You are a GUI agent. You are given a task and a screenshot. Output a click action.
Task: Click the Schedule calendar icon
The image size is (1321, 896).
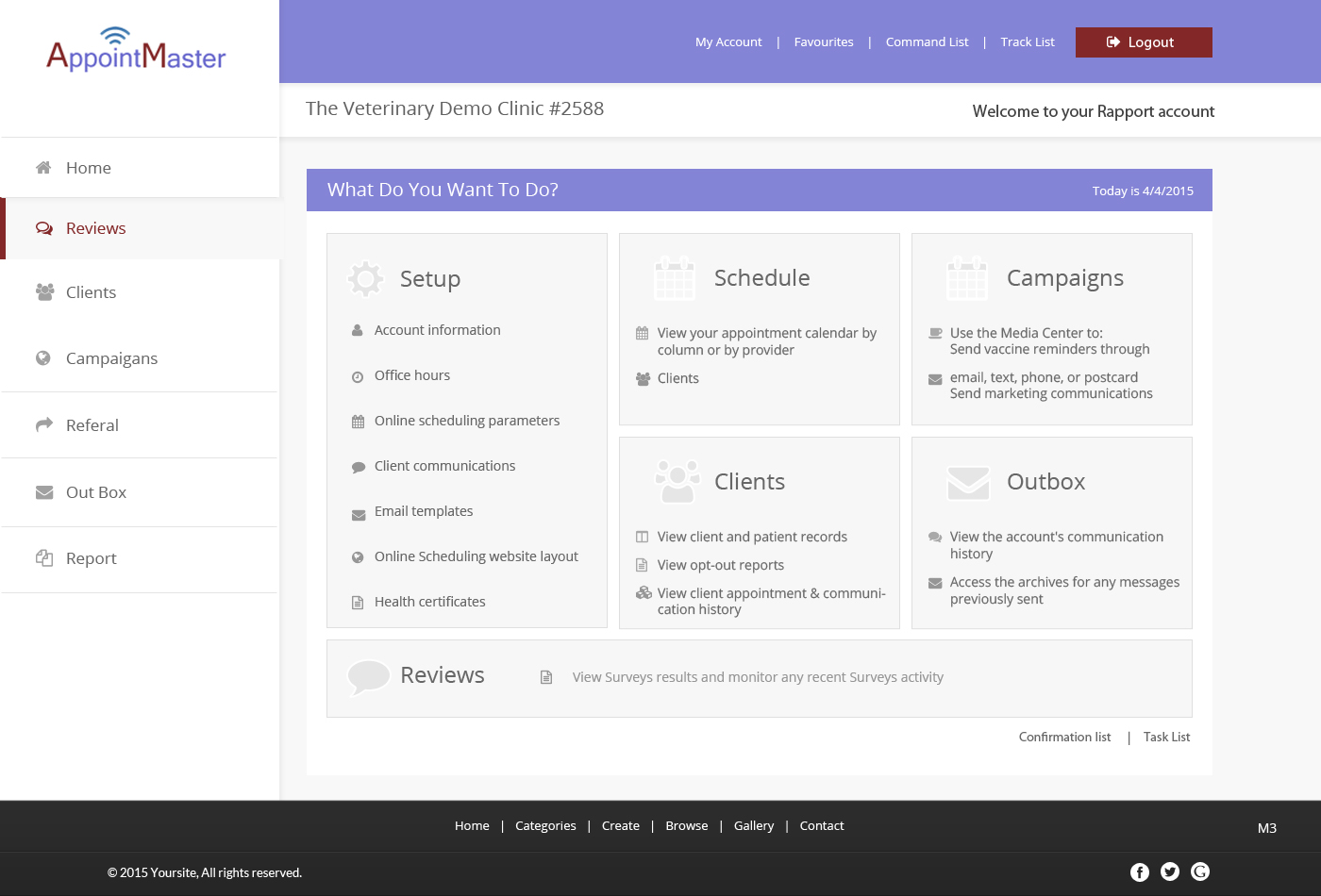tap(675, 278)
